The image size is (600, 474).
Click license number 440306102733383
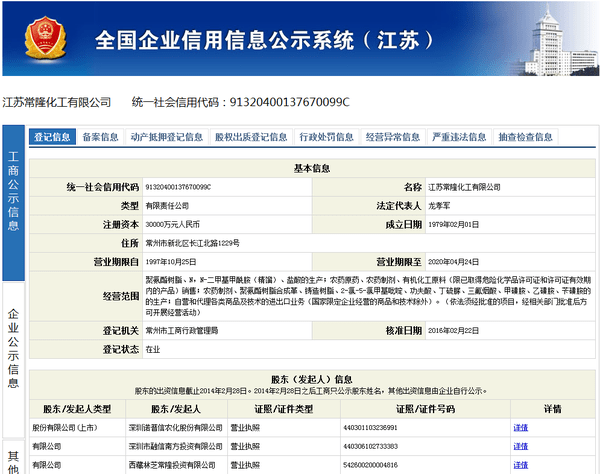(370, 446)
